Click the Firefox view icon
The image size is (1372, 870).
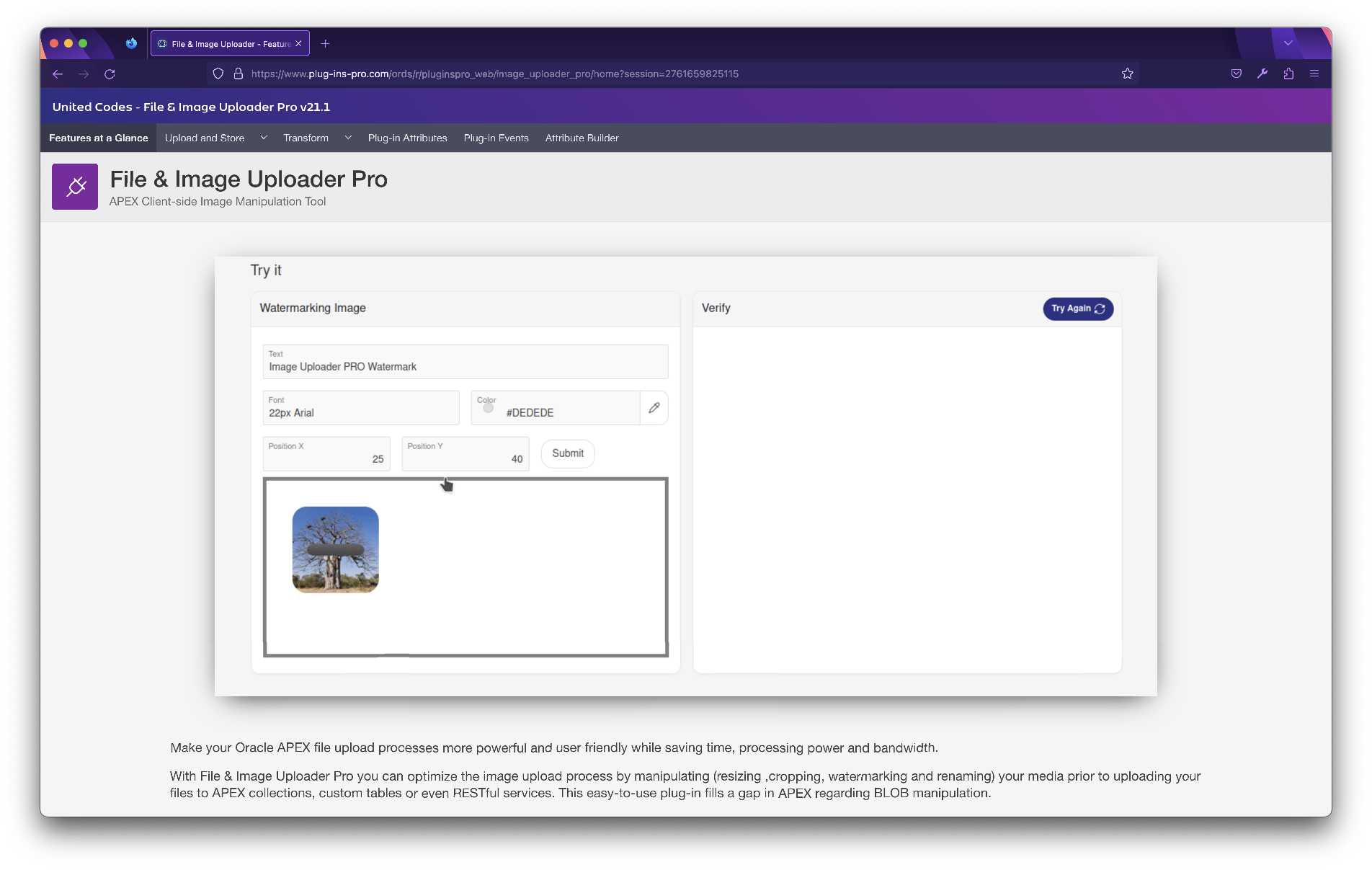click(131, 43)
